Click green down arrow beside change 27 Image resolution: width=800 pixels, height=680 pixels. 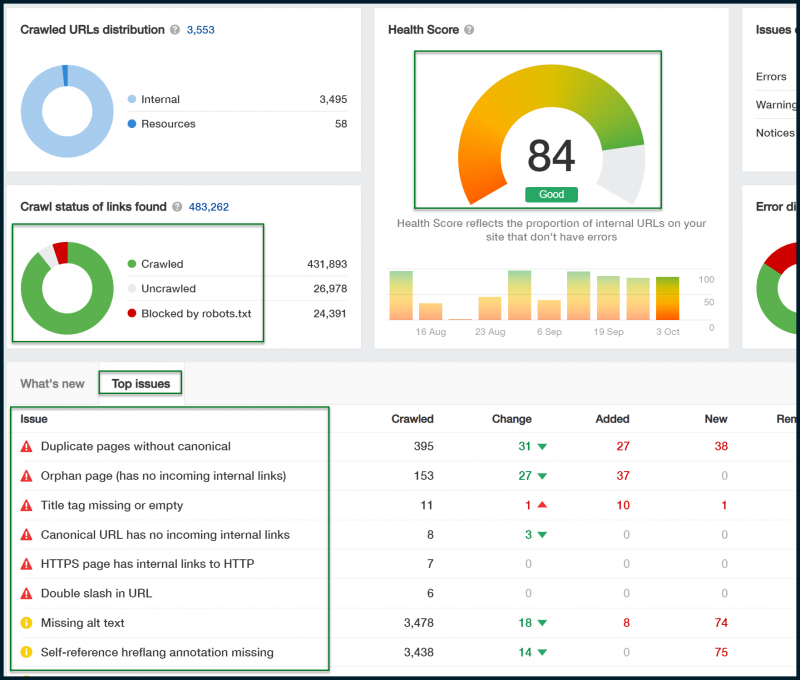click(x=542, y=476)
